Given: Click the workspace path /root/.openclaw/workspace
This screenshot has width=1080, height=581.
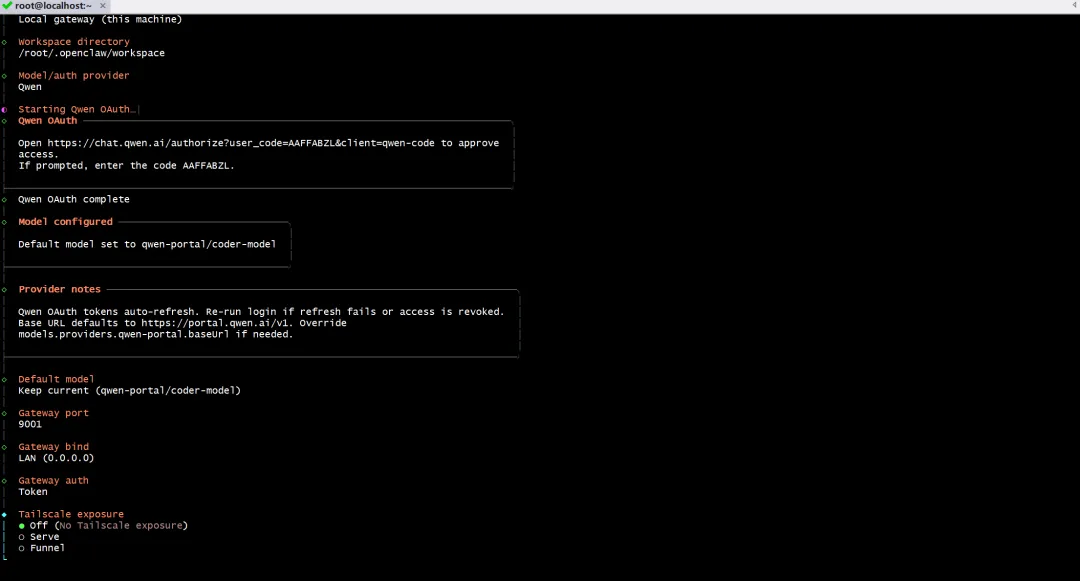Looking at the screenshot, I should point(92,53).
